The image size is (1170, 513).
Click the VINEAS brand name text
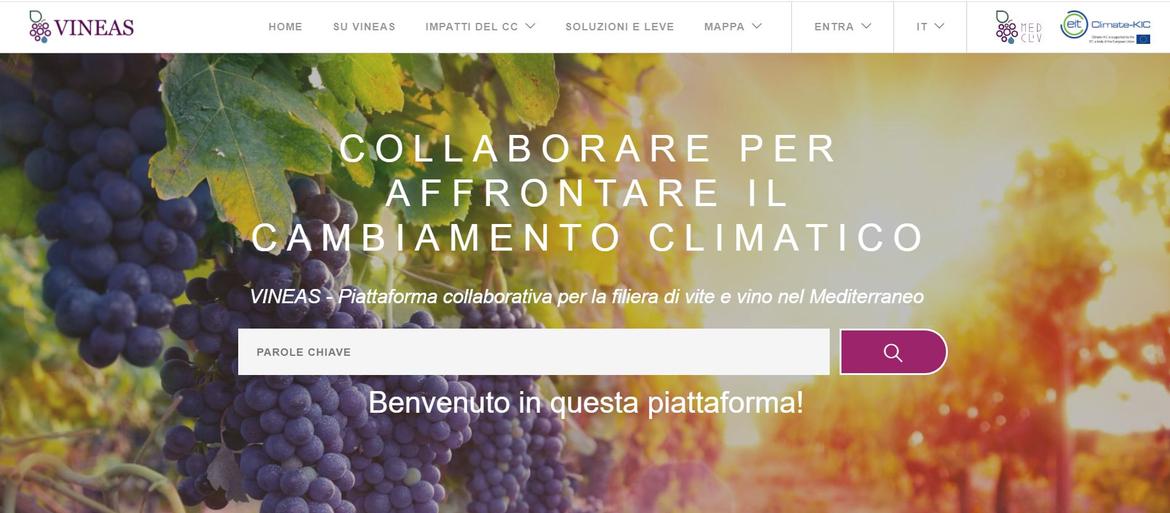coord(94,28)
